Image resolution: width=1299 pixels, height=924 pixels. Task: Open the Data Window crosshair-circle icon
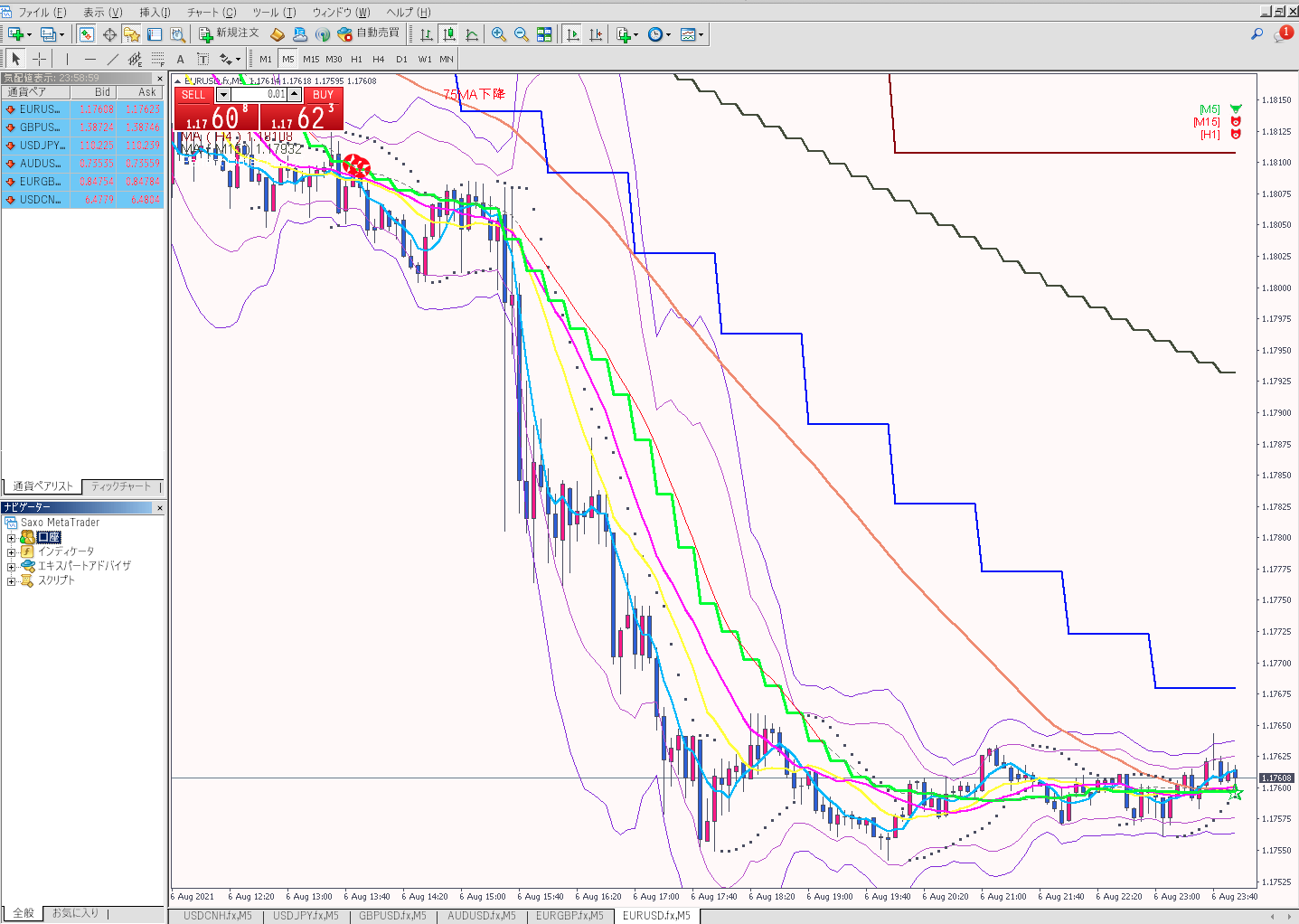coord(109,34)
